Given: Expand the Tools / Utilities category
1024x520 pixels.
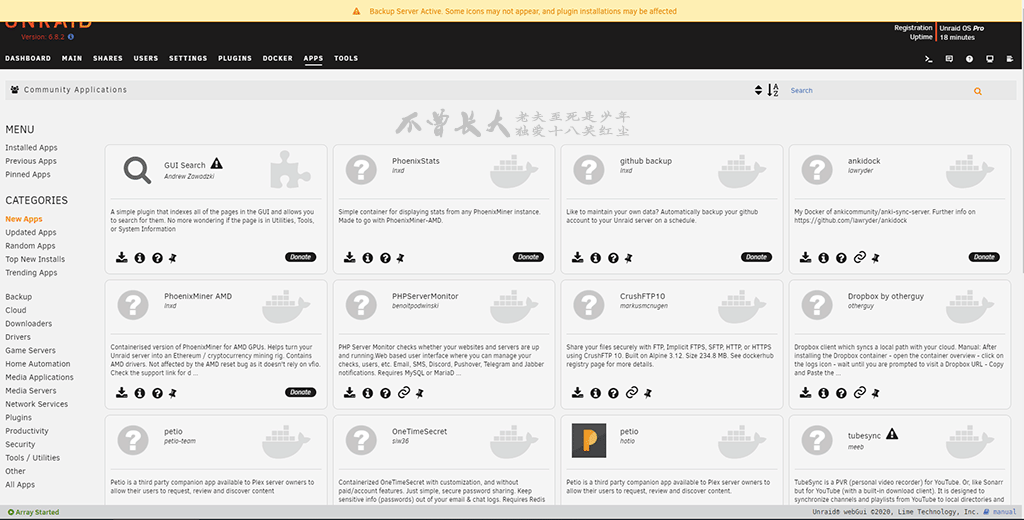Looking at the screenshot, I should point(32,458).
